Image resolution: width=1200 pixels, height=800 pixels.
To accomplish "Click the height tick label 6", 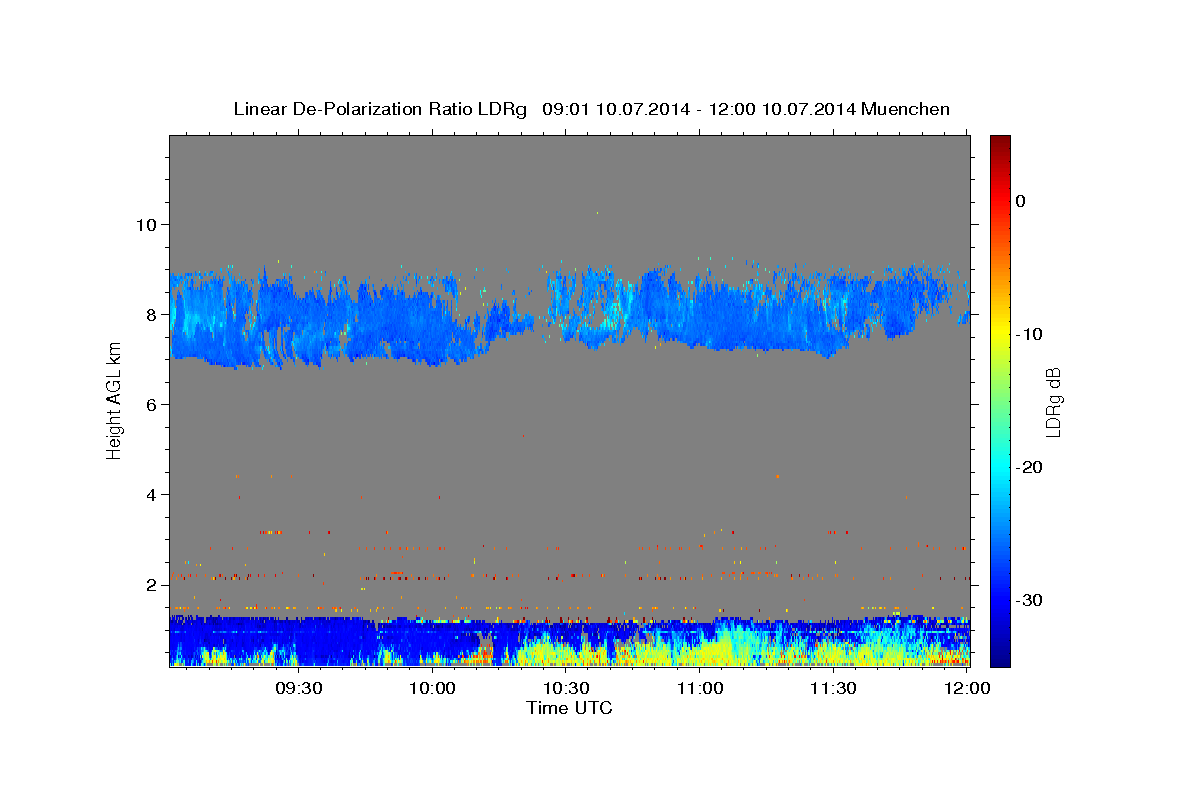I will pyautogui.click(x=151, y=404).
